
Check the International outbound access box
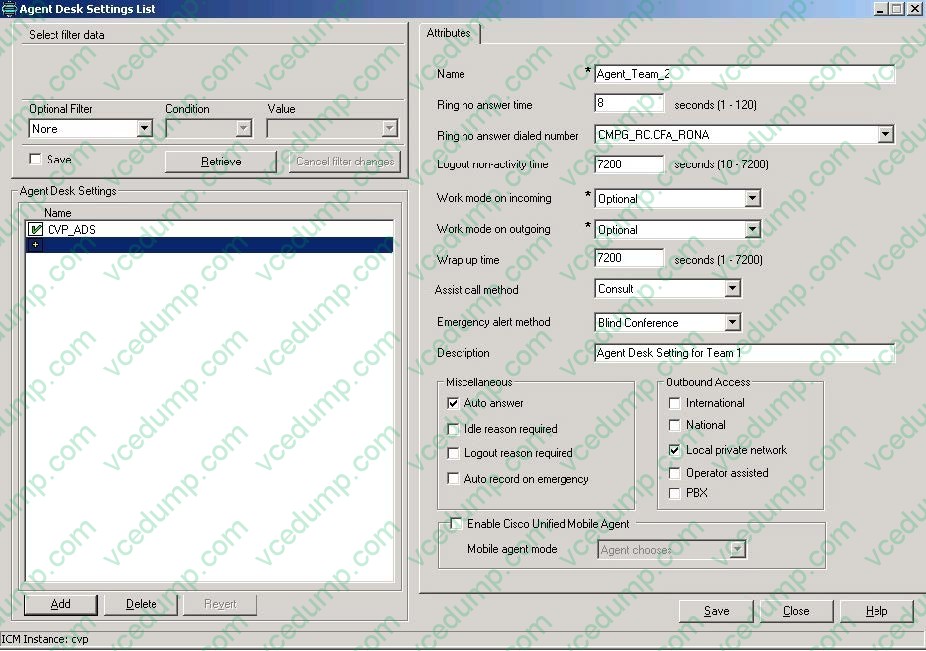click(675, 403)
